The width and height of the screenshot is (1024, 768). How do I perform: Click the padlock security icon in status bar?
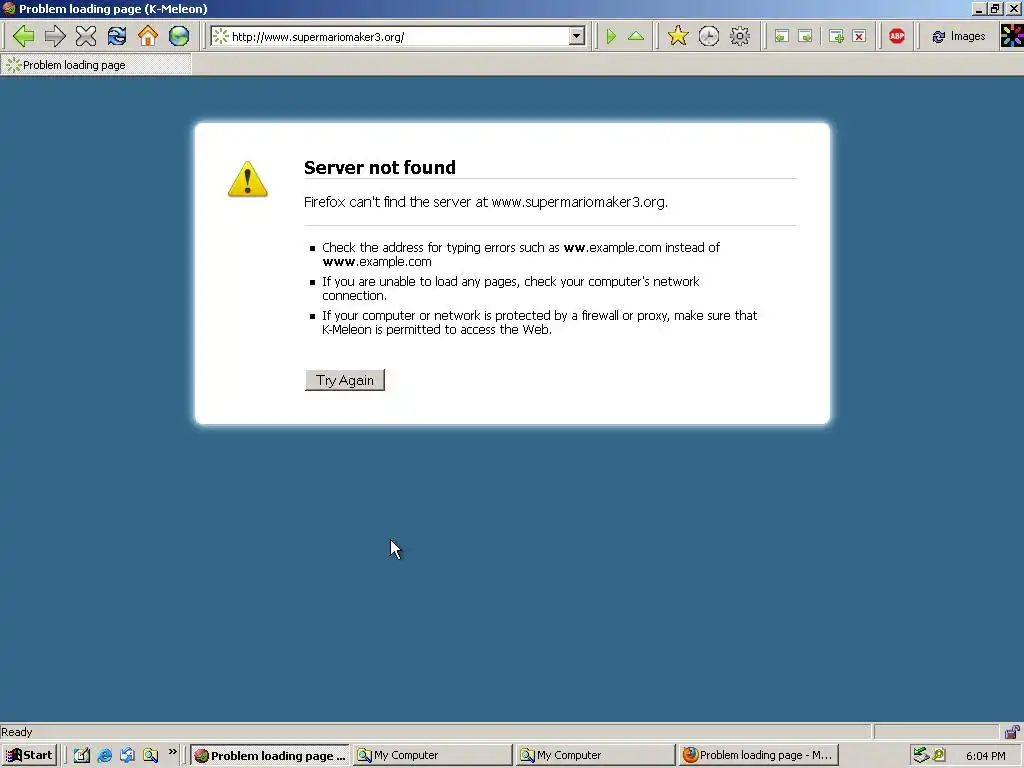[1012, 731]
